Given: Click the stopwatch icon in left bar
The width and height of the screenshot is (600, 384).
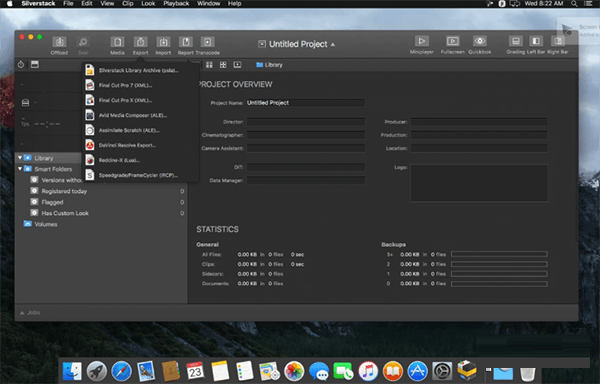Looking at the screenshot, I should click(21, 64).
